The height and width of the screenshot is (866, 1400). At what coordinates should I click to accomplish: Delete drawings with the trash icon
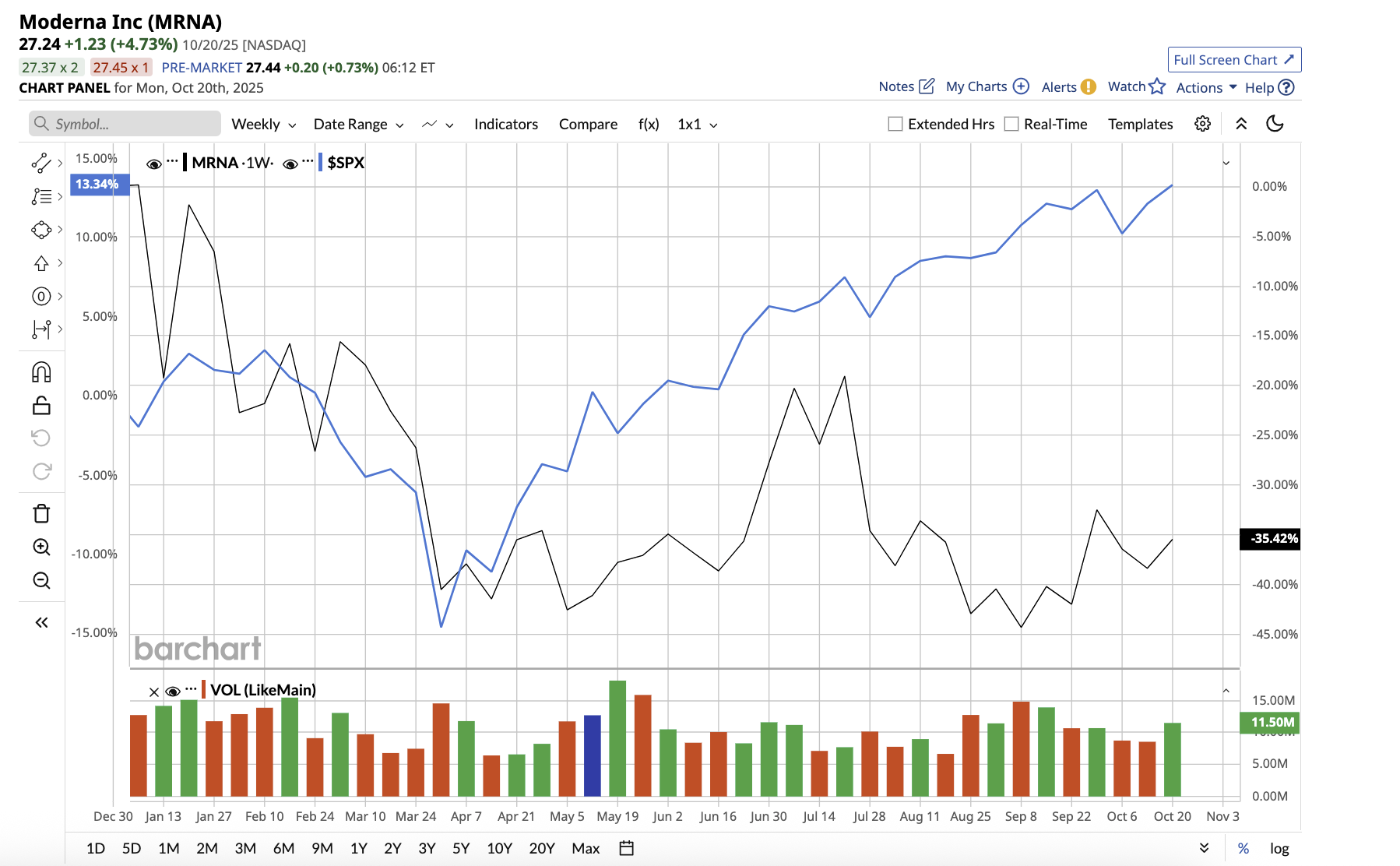[41, 513]
